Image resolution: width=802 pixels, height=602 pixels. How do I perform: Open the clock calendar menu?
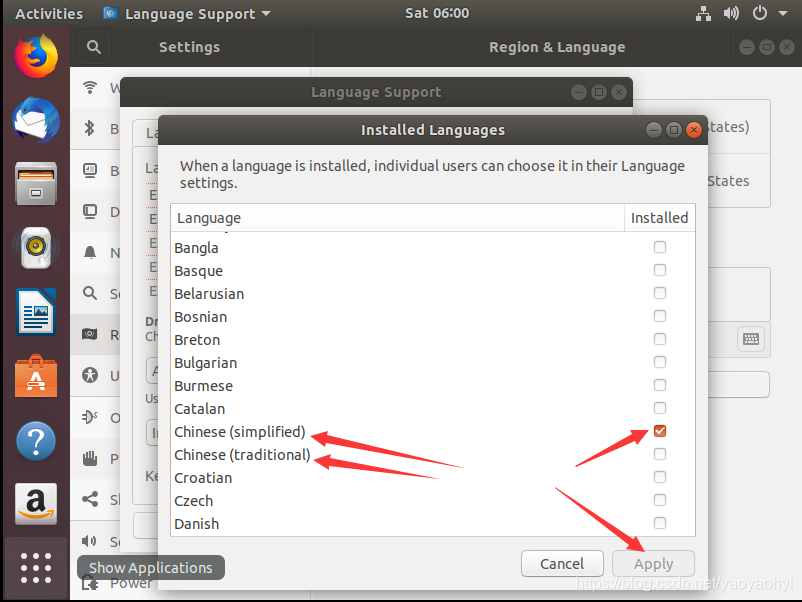pos(437,13)
